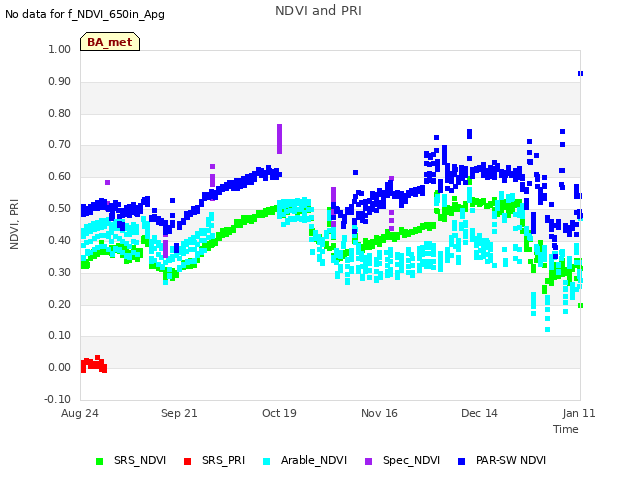The width and height of the screenshot is (640, 480).
Task: Click the 'No data for f_NDVI_650in_Apg' message
Action: pyautogui.click(x=85, y=15)
